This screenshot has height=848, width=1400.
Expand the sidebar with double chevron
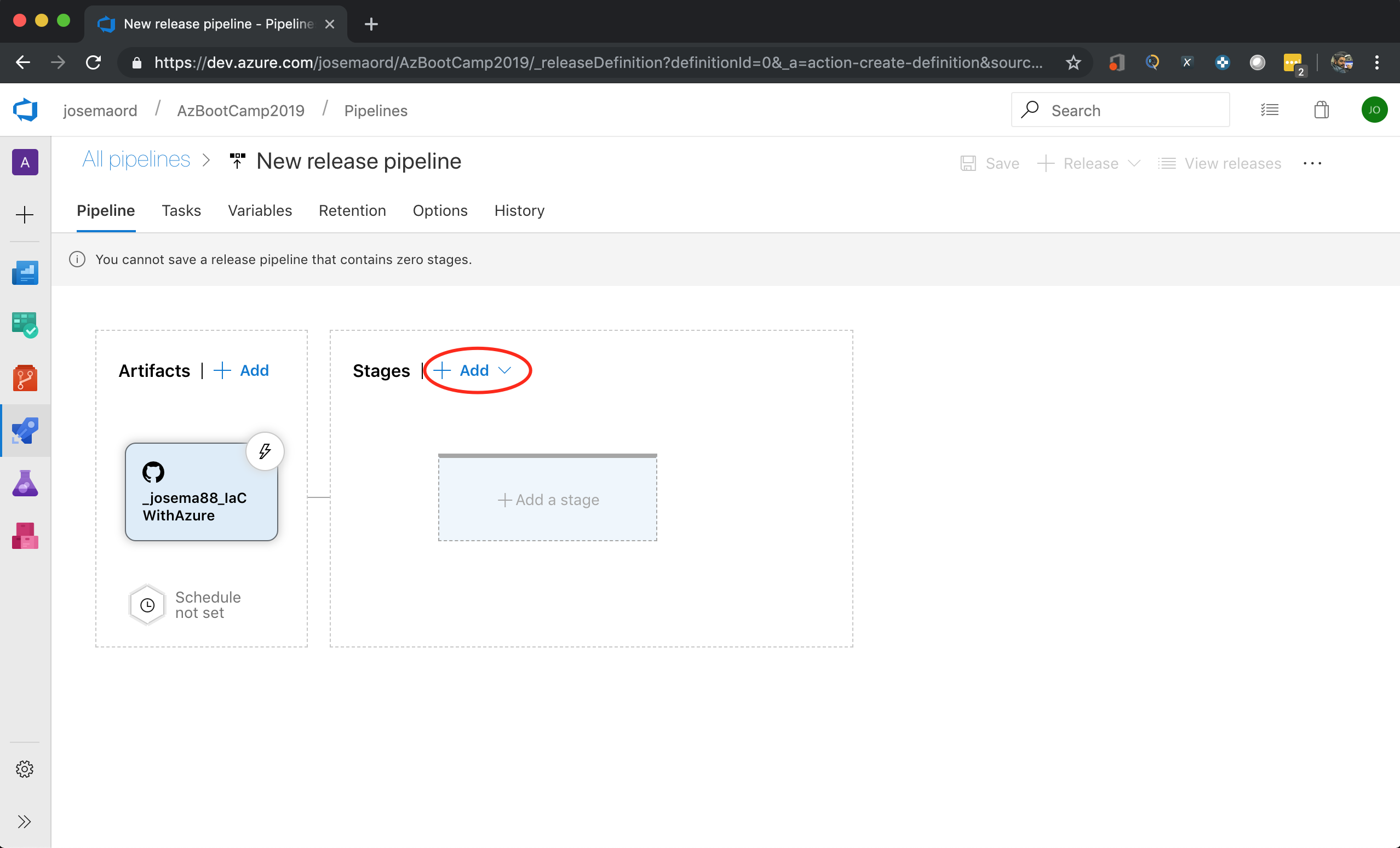[x=25, y=821]
